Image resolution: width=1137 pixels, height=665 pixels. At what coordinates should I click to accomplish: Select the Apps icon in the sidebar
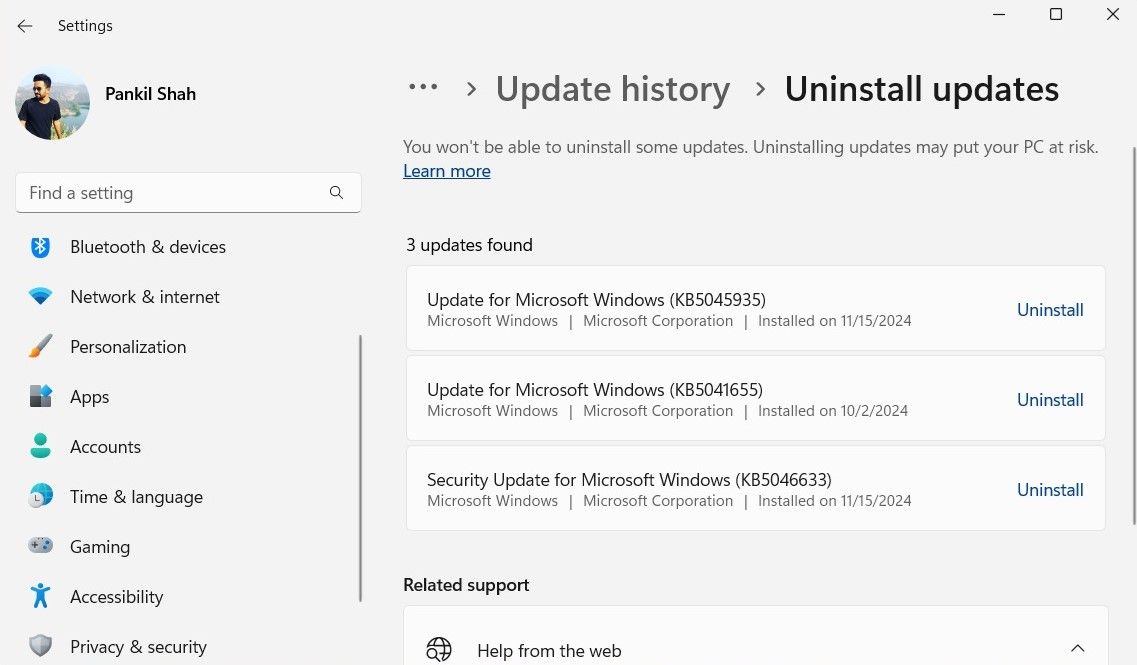point(40,397)
